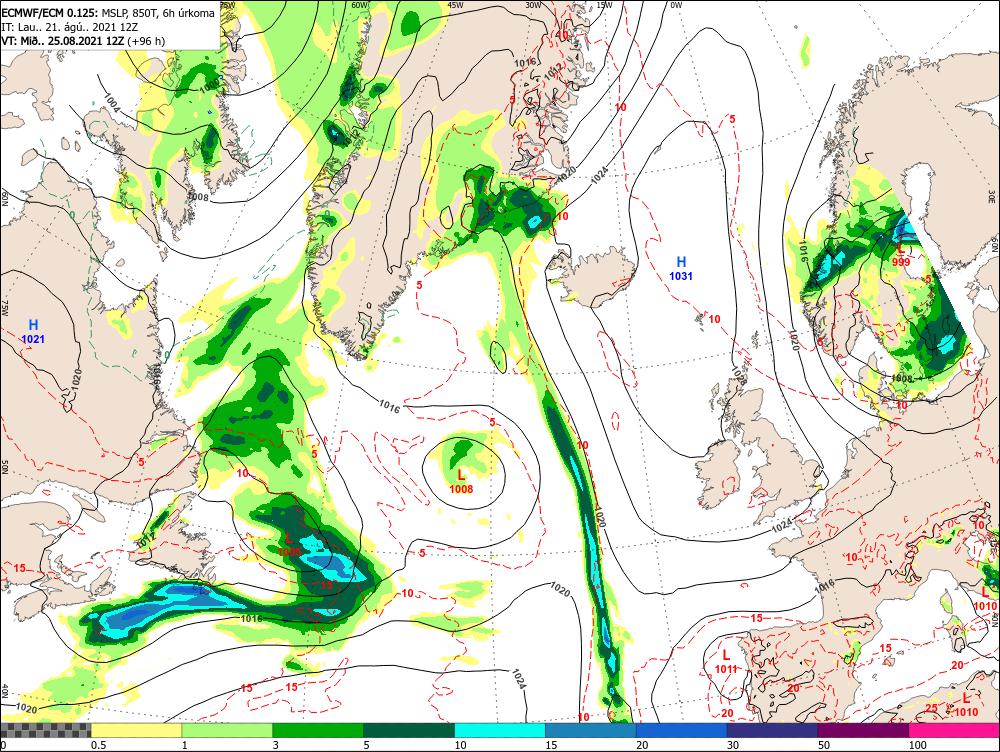Click the dark navy 30–50 mm legend swatch
The height and width of the screenshot is (752, 1000).
(x=772, y=730)
